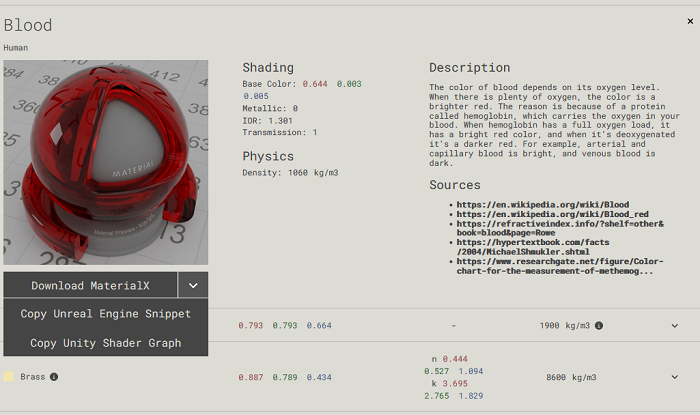700x415 pixels.
Task: Click the info icon next to 1900 kg/m3
Action: coord(599,325)
